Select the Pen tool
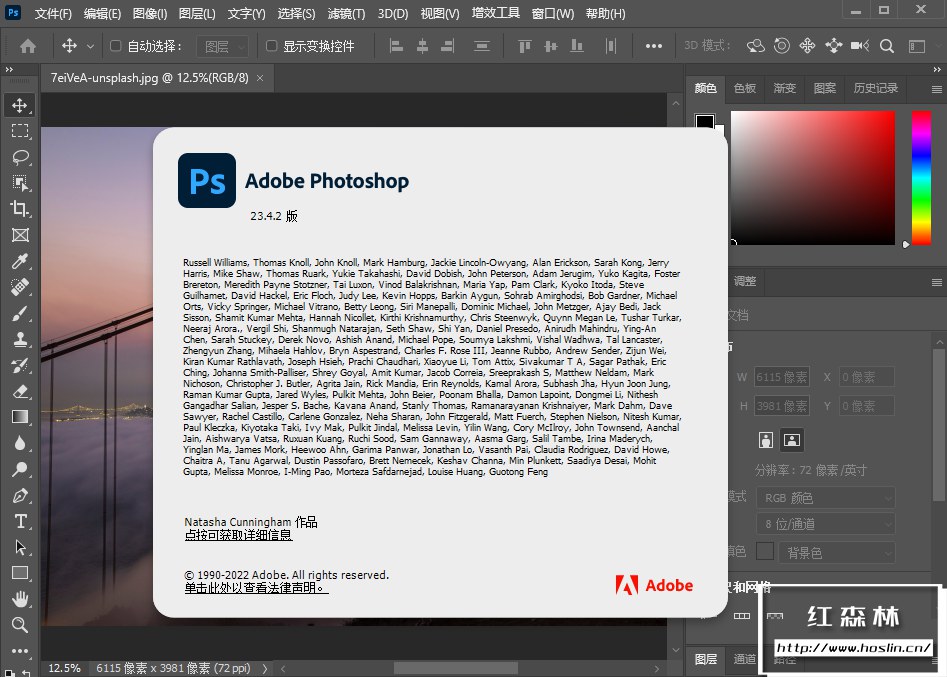The image size is (947, 677). (x=20, y=495)
